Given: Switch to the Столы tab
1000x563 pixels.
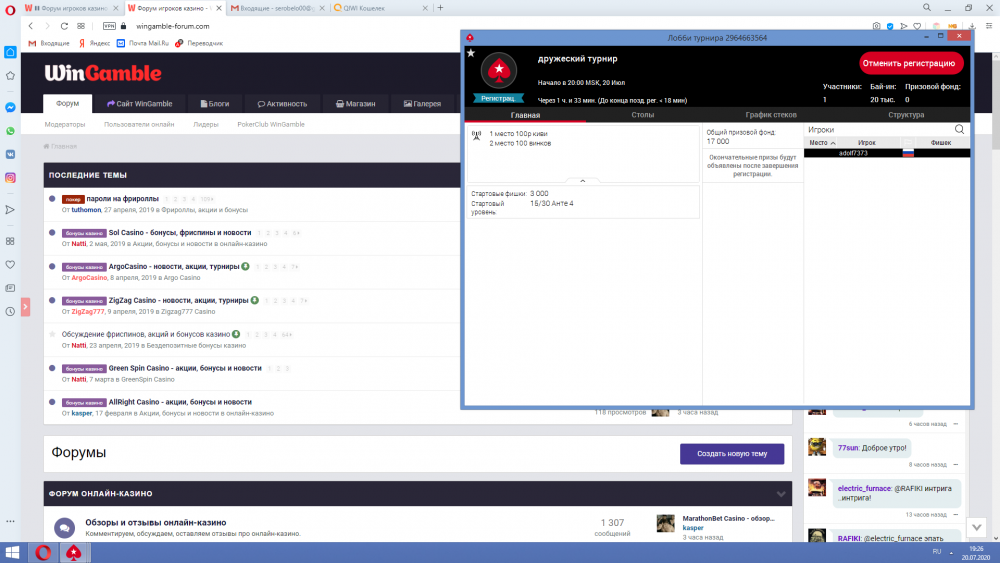Looking at the screenshot, I should click(x=643, y=115).
